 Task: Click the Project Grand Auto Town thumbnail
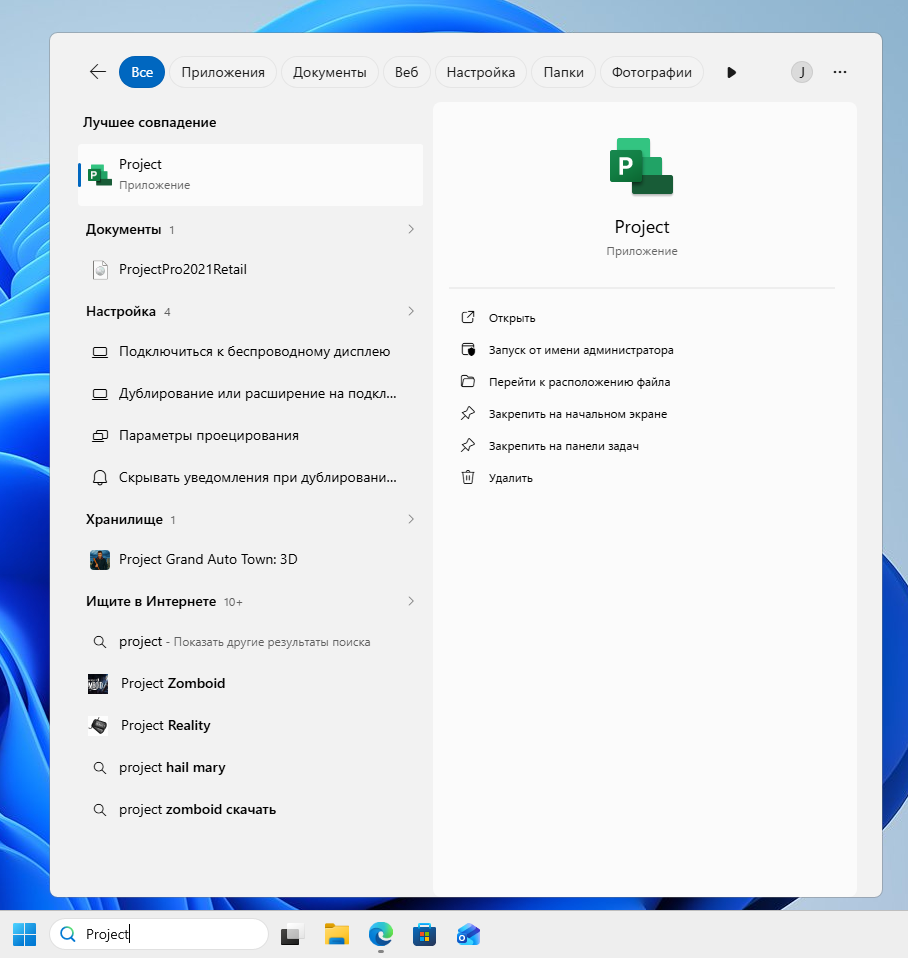point(100,560)
